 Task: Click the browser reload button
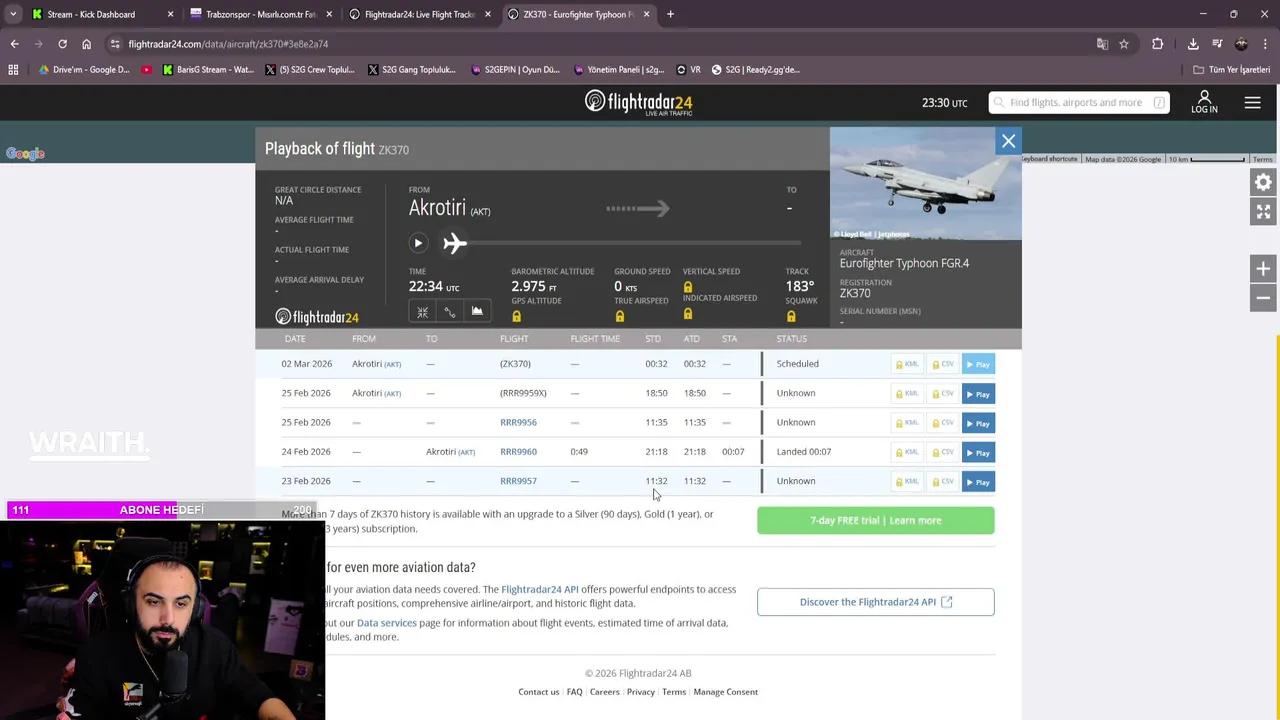(x=62, y=44)
